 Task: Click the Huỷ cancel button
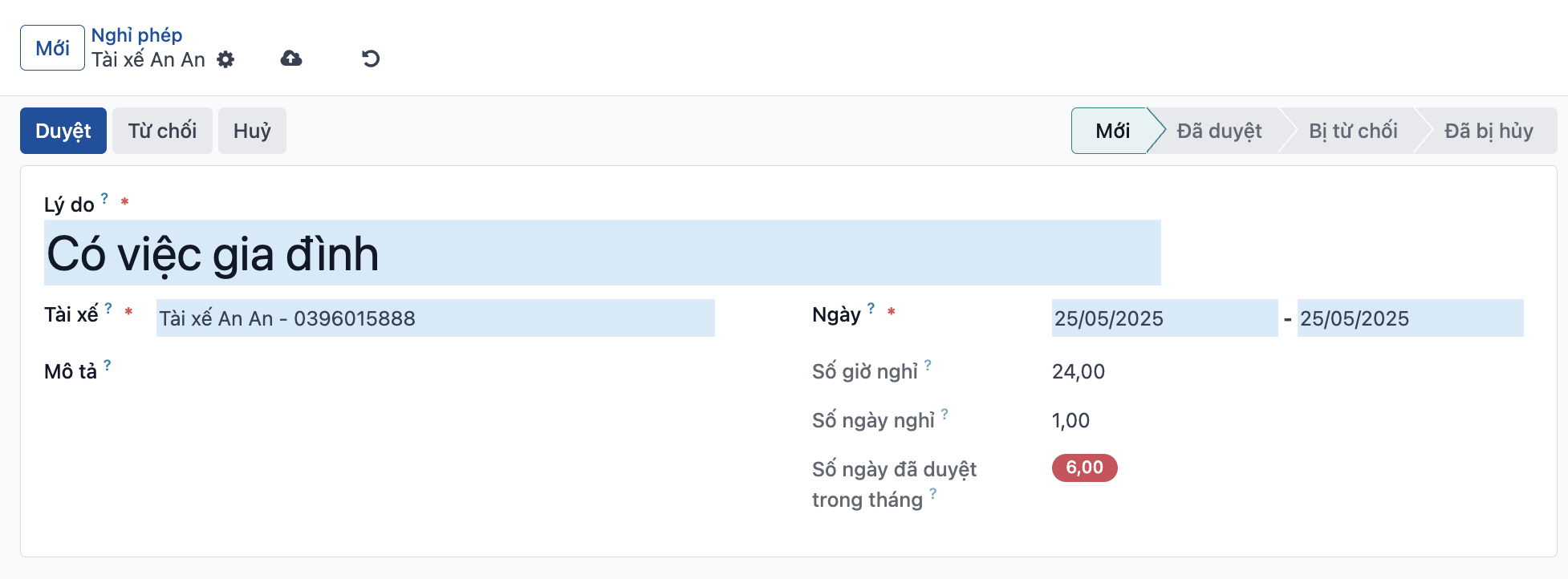[x=252, y=131]
